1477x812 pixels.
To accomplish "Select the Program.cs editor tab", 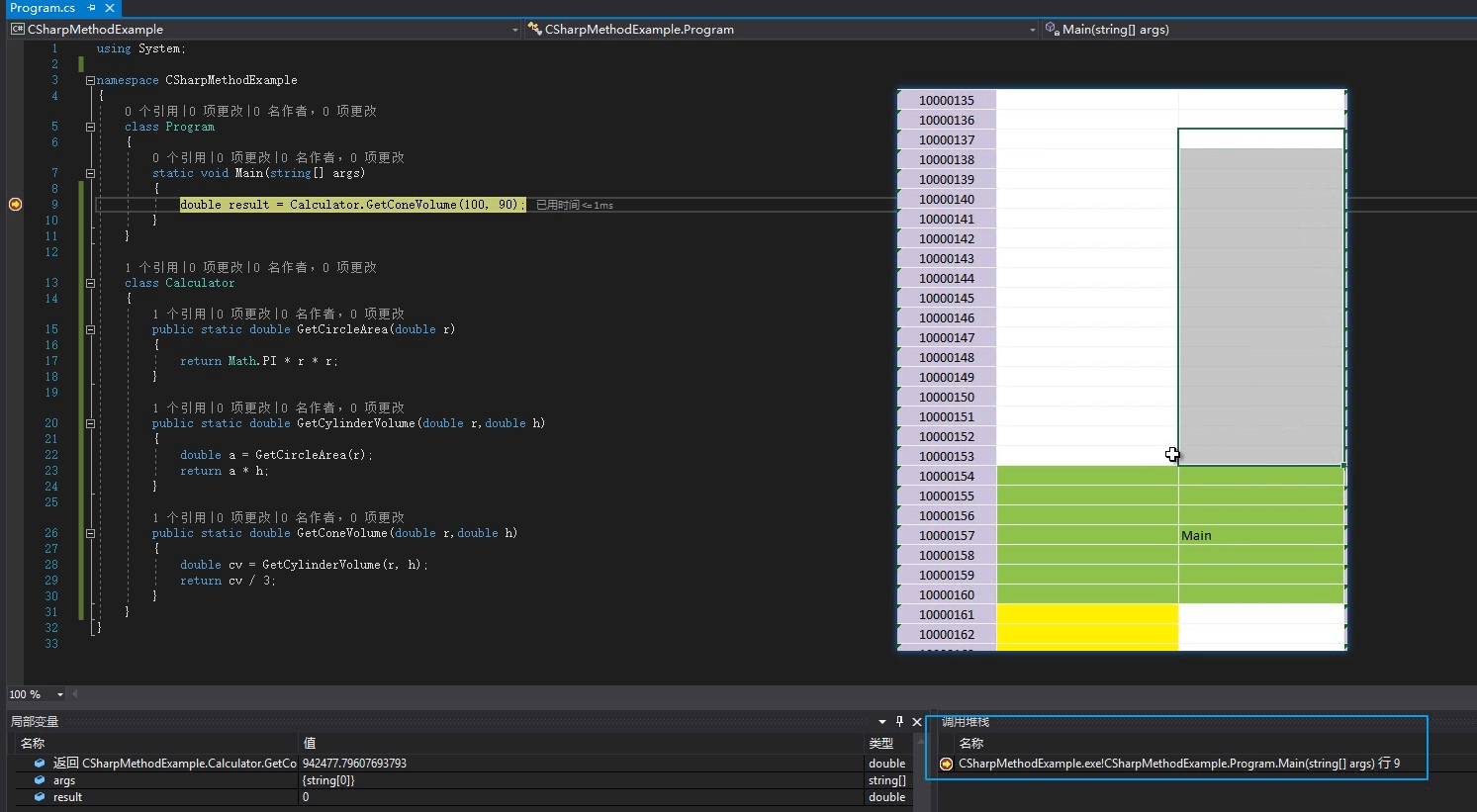I will (x=43, y=8).
